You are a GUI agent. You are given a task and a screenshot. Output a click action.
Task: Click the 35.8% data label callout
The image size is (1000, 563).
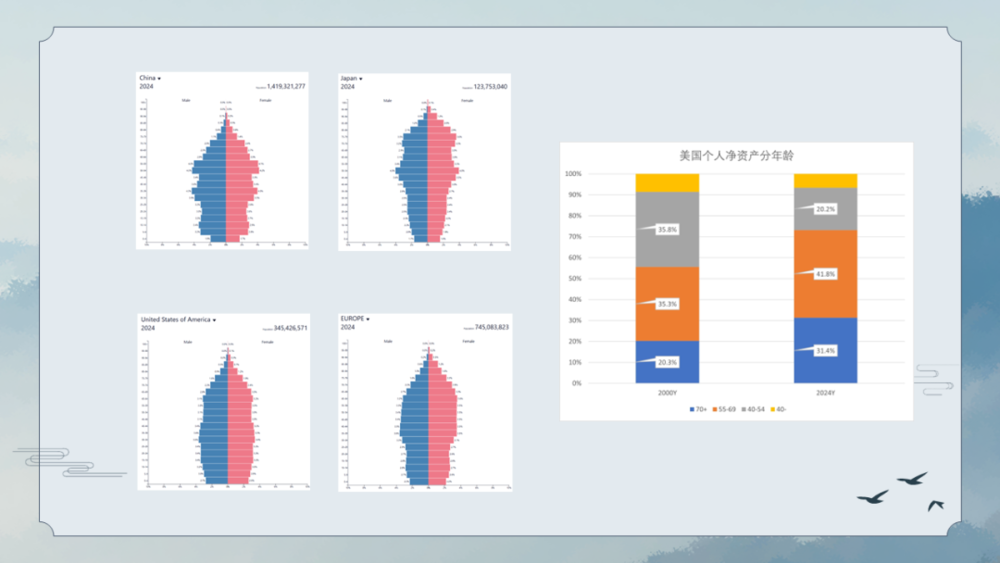665,228
